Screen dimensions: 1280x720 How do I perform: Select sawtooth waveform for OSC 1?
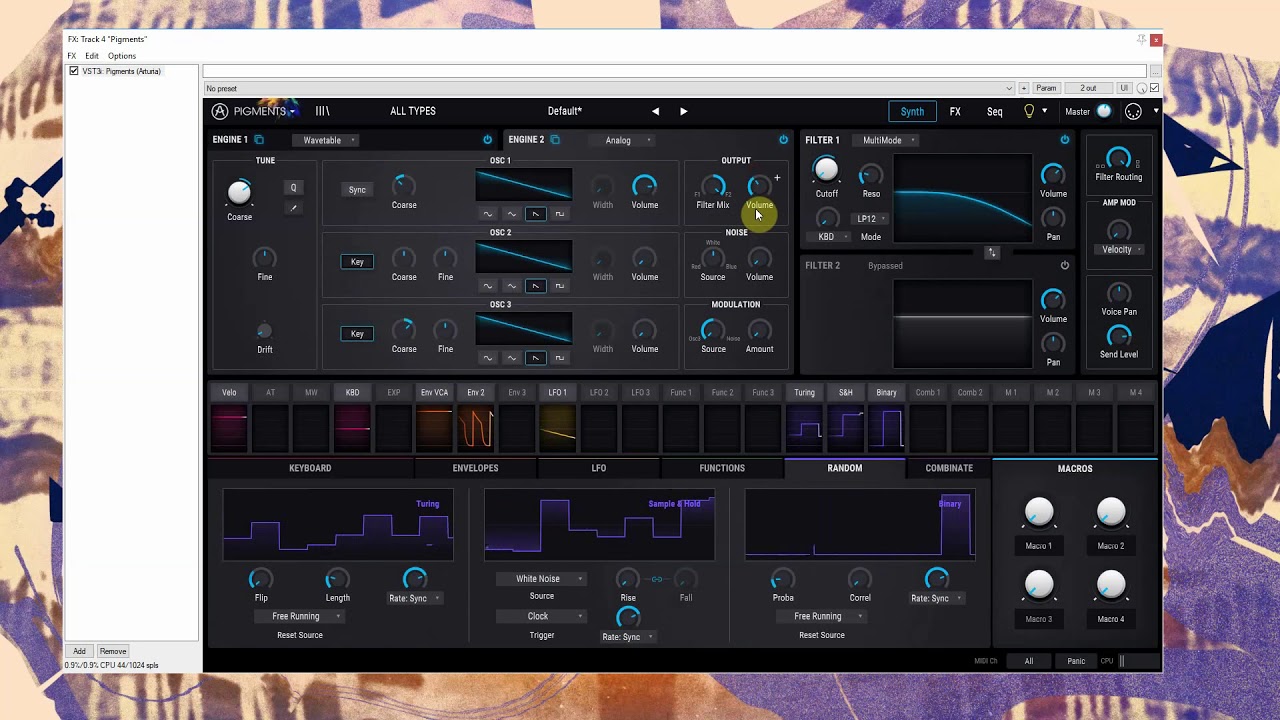click(535, 213)
